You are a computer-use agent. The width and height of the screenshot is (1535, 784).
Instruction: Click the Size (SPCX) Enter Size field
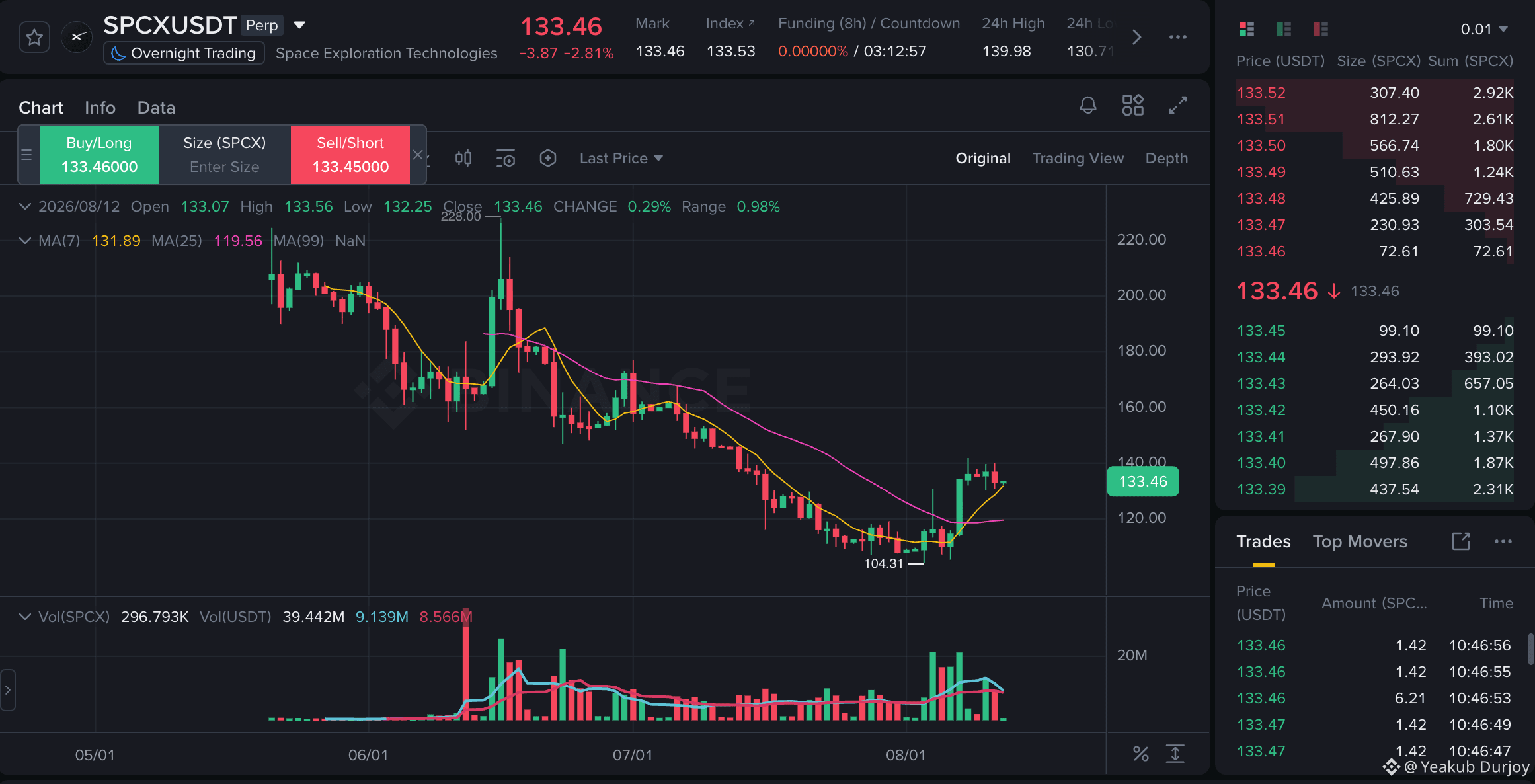pos(225,155)
